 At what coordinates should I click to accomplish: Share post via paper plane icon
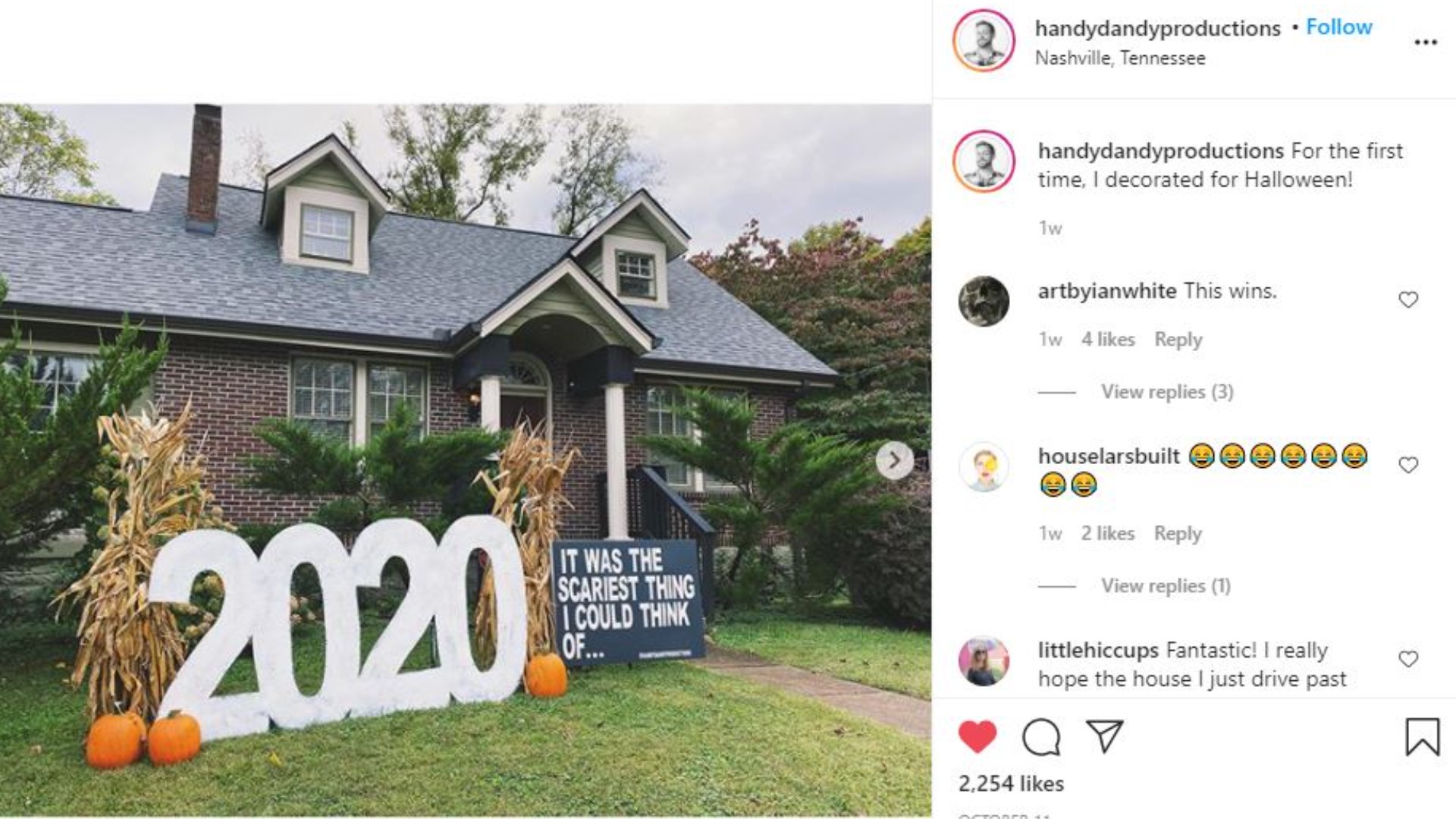click(x=1104, y=736)
